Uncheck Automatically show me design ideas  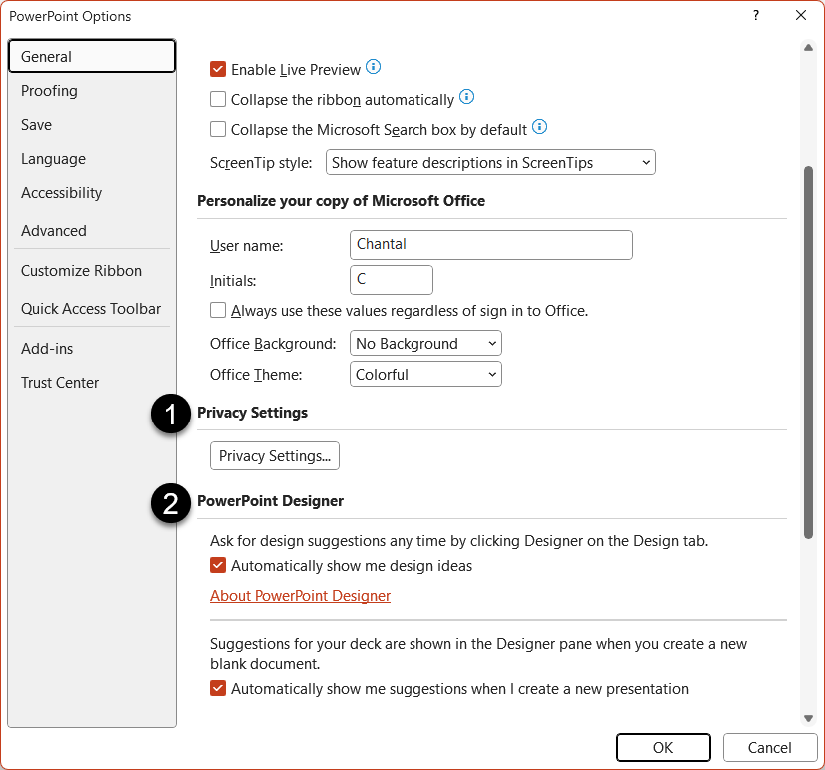coord(218,565)
